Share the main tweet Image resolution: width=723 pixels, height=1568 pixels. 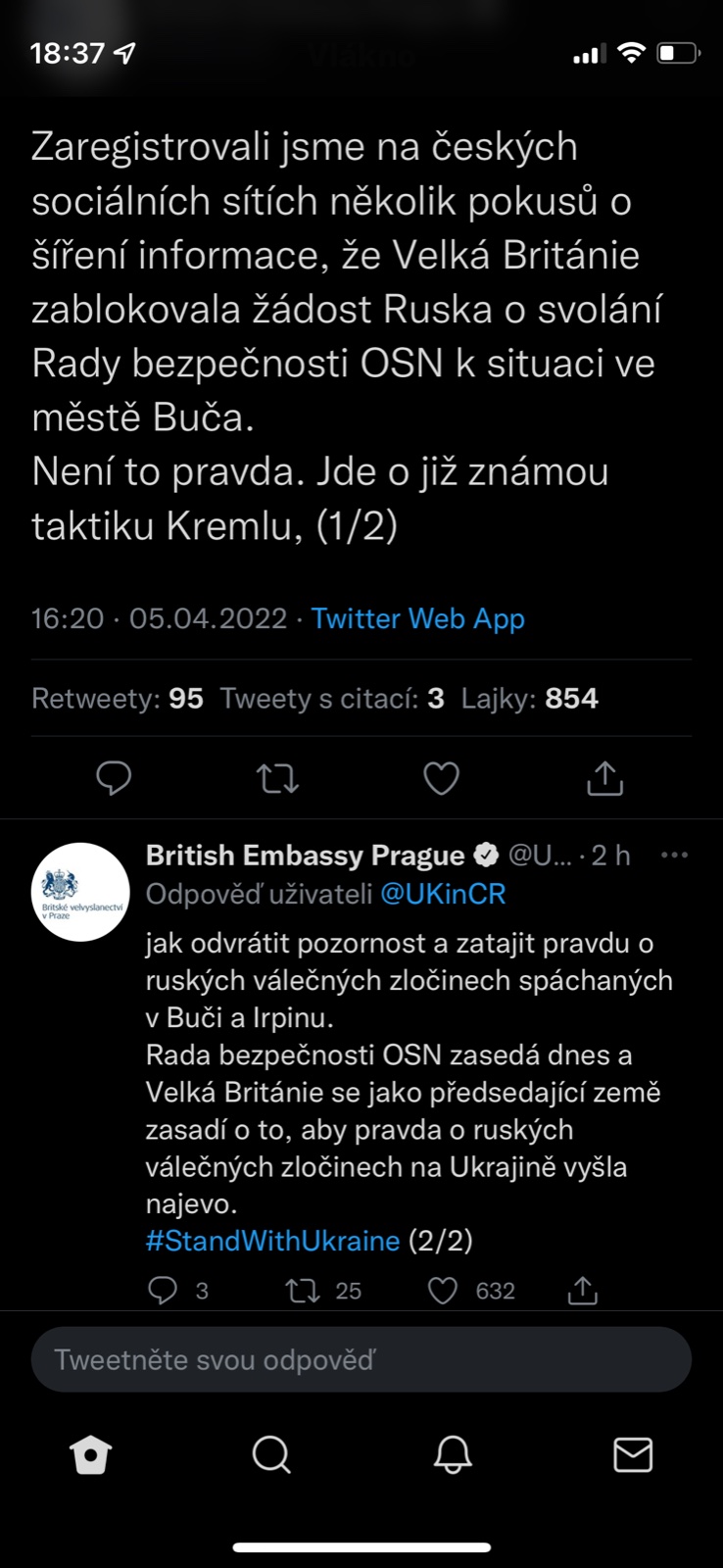coord(604,778)
